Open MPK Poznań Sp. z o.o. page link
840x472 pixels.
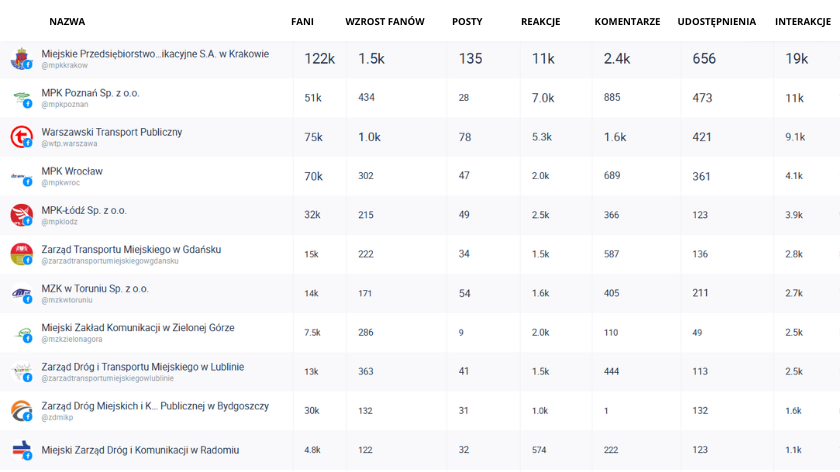(91, 93)
